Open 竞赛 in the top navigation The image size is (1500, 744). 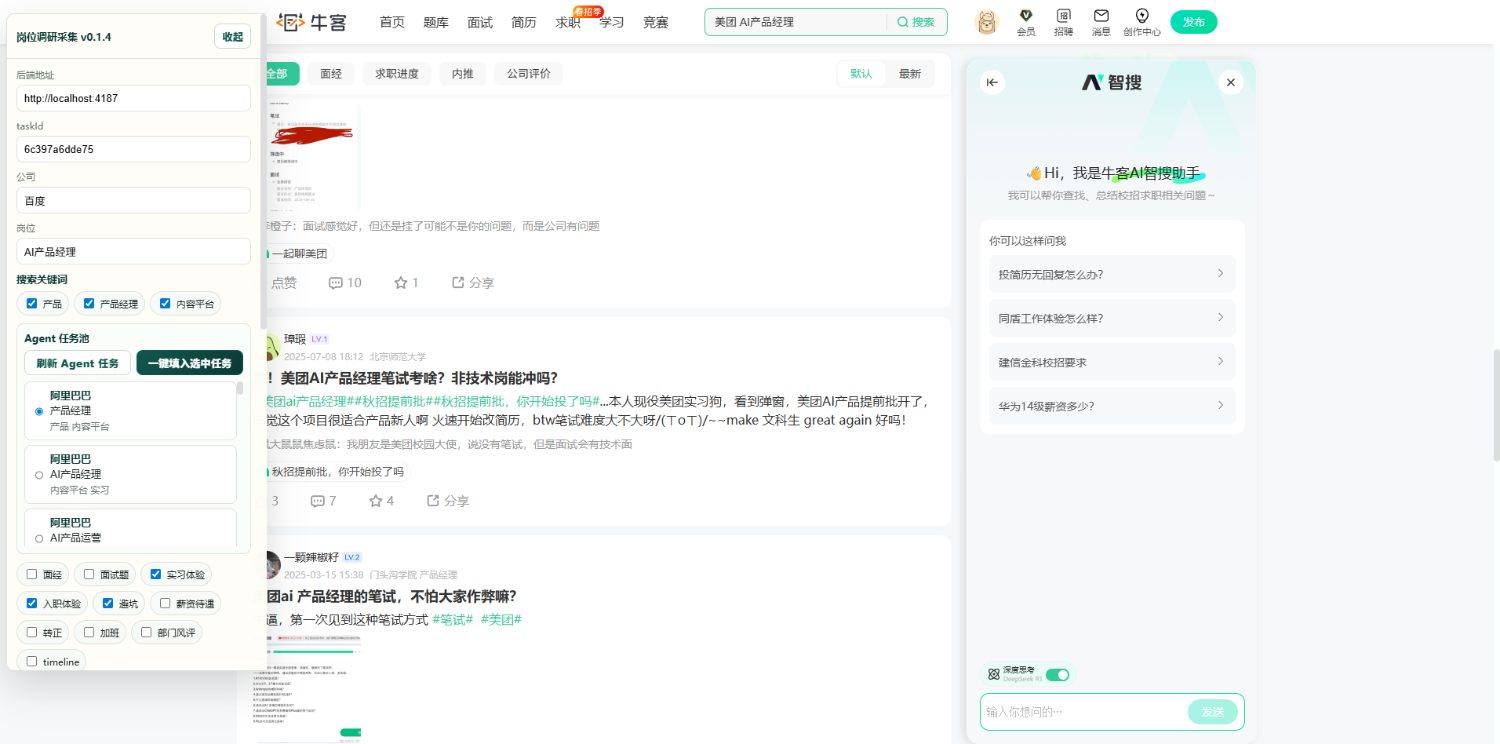(x=656, y=22)
